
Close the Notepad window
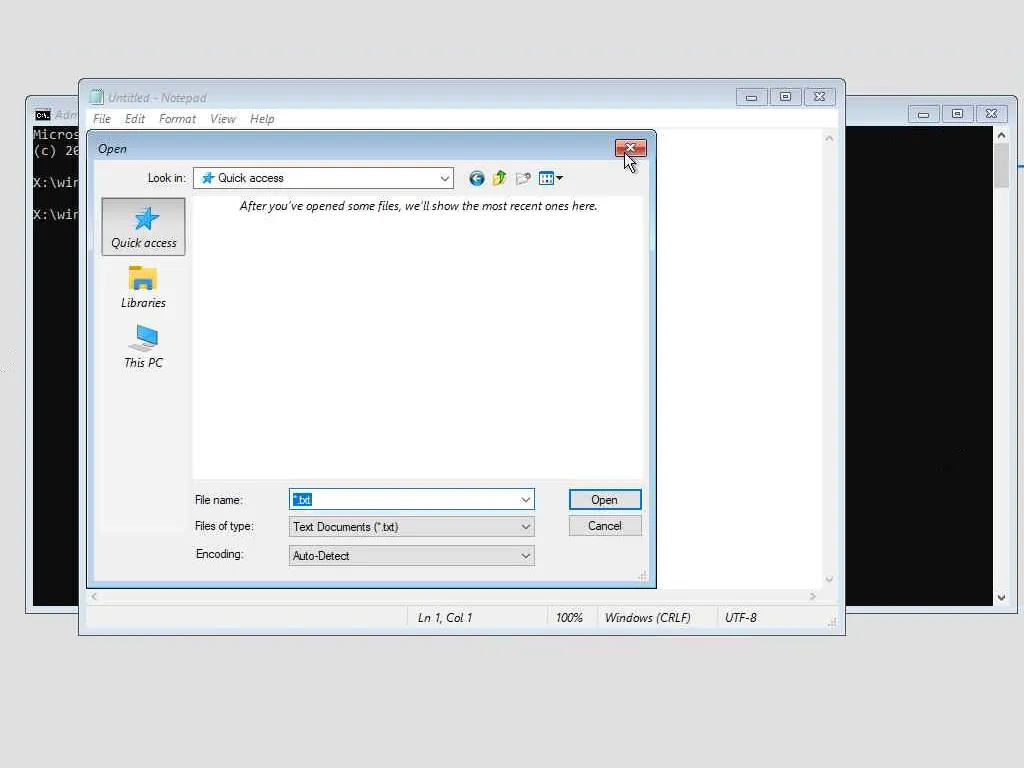(820, 97)
